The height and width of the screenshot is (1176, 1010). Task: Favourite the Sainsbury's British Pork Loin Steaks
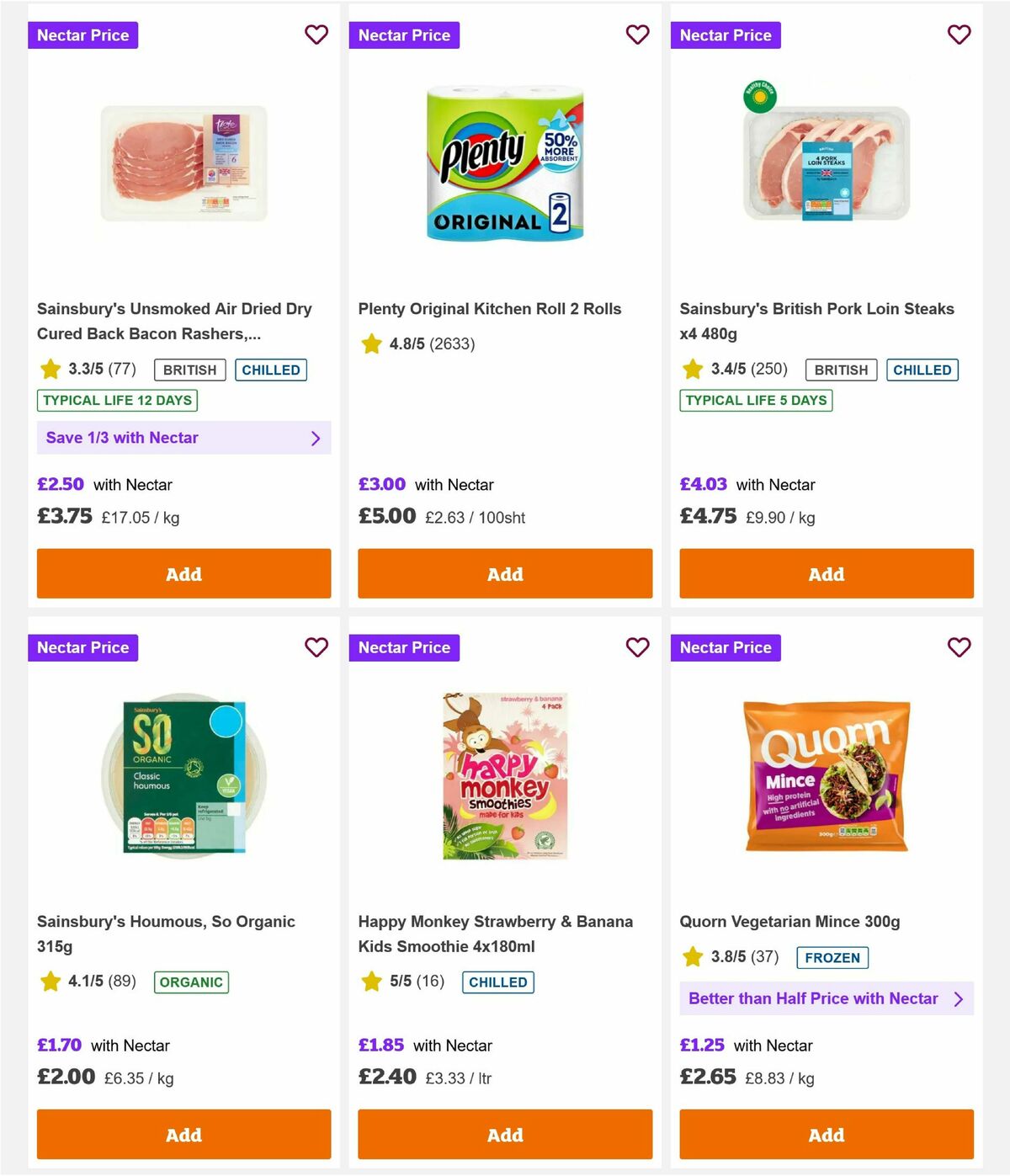959,35
